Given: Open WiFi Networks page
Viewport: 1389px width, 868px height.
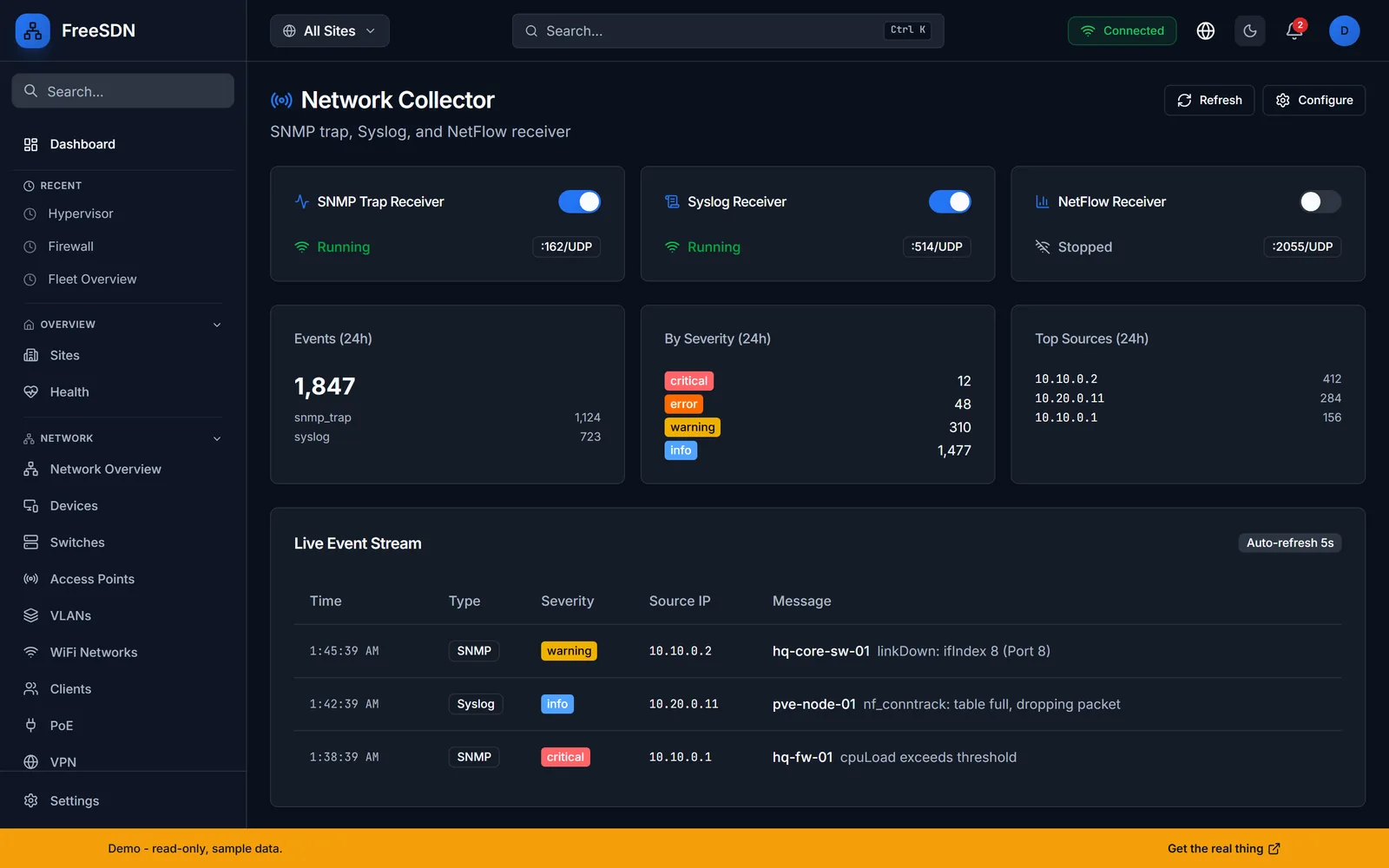Looking at the screenshot, I should coord(94,652).
